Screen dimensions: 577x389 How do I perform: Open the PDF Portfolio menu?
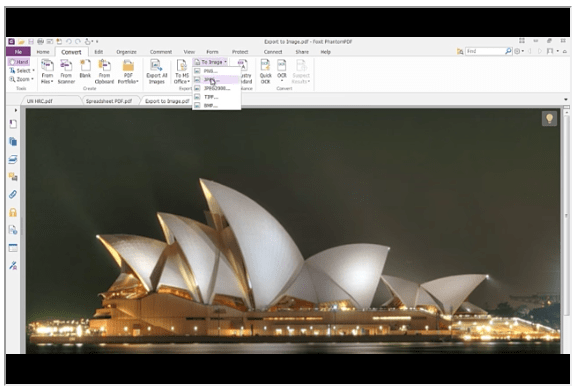pyautogui.click(x=128, y=71)
